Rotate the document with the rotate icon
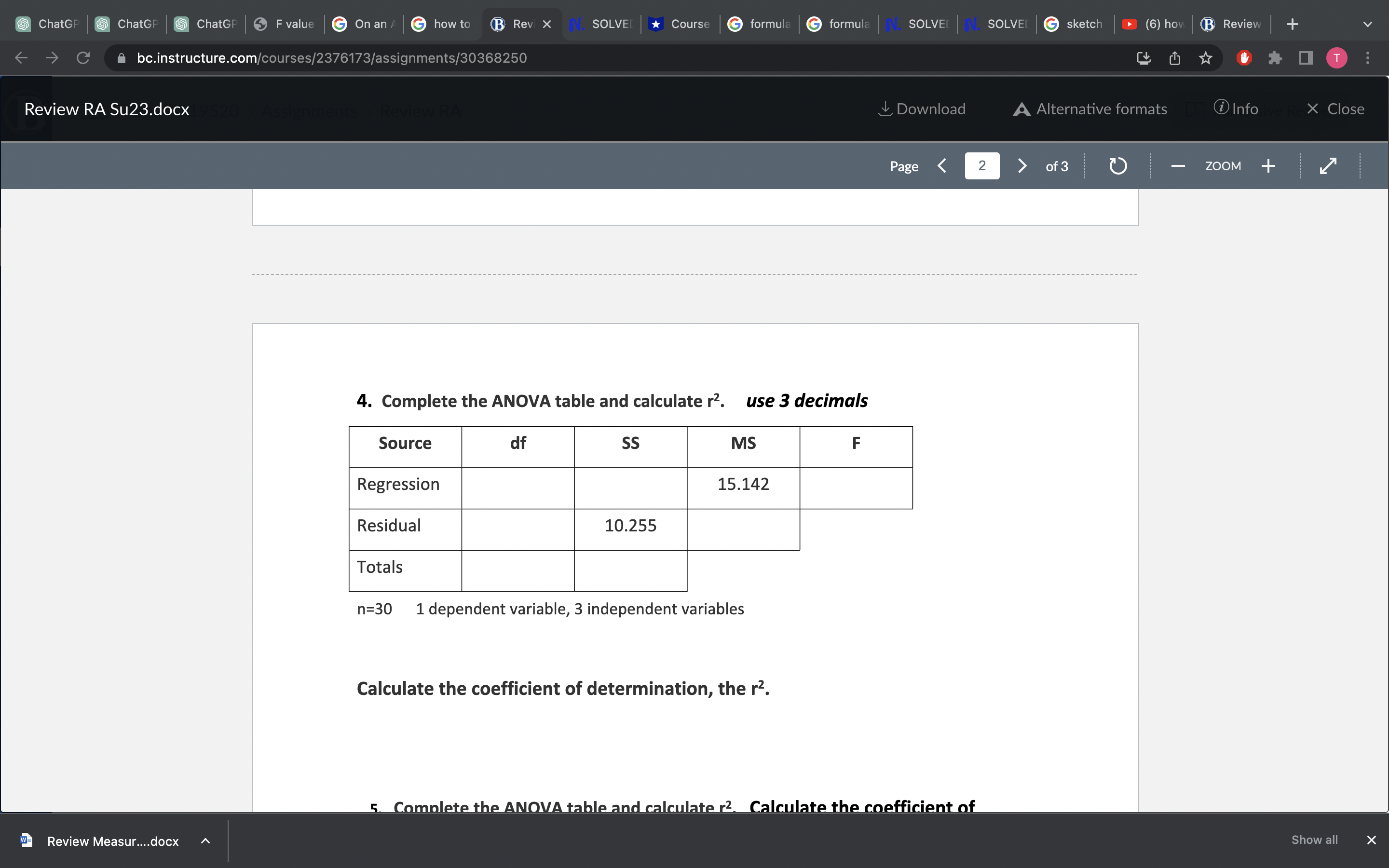 [1117, 166]
